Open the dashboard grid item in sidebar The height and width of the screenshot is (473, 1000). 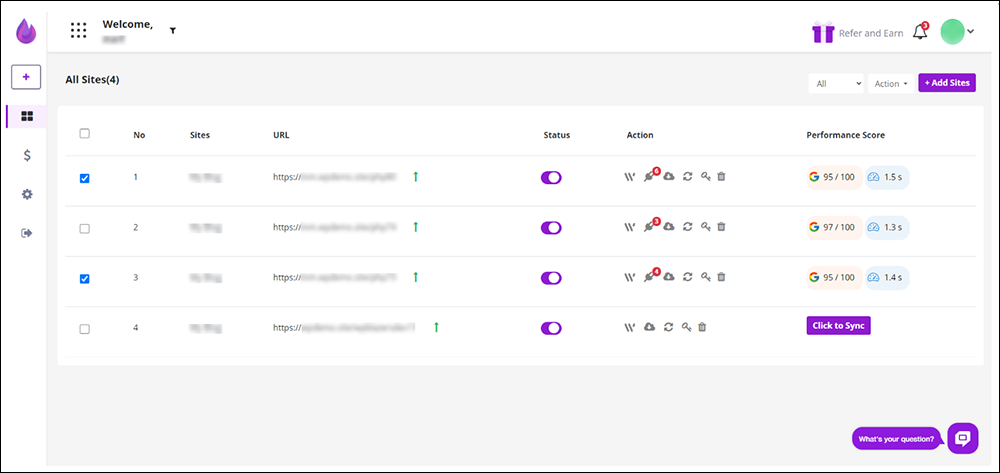pos(27,116)
